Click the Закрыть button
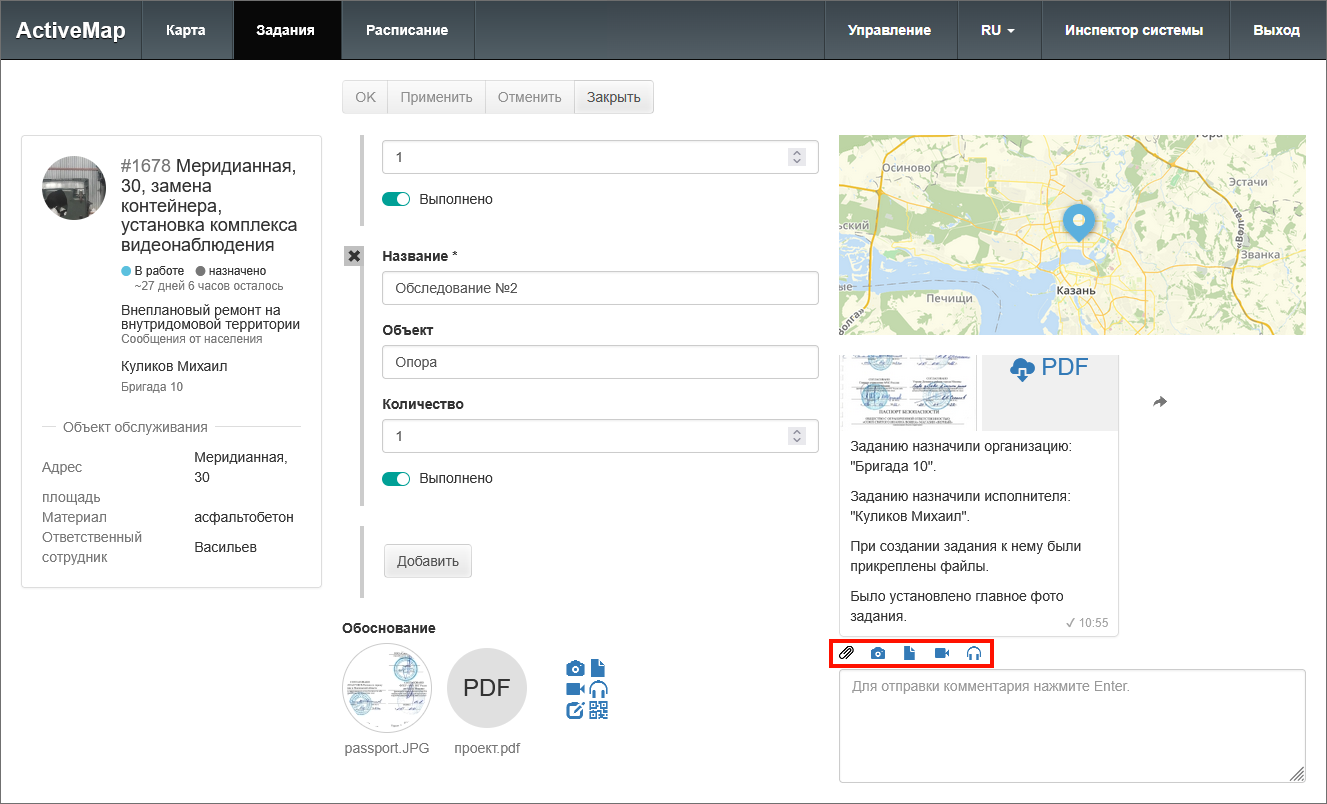Image resolution: width=1327 pixels, height=804 pixels. tap(613, 97)
